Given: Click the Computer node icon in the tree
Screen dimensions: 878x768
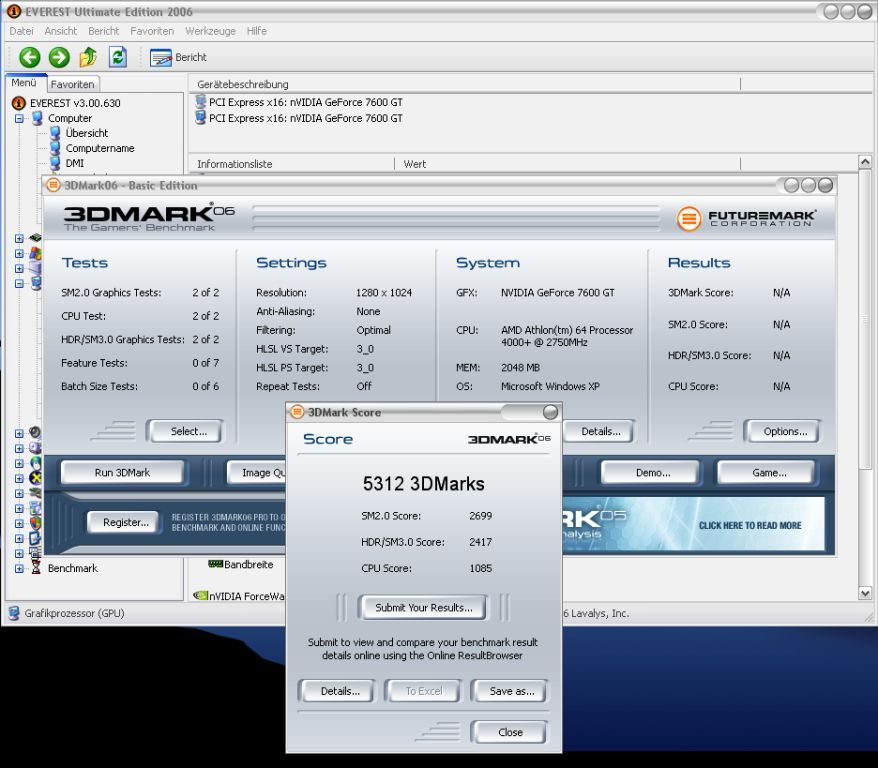Looking at the screenshot, I should tap(38, 118).
